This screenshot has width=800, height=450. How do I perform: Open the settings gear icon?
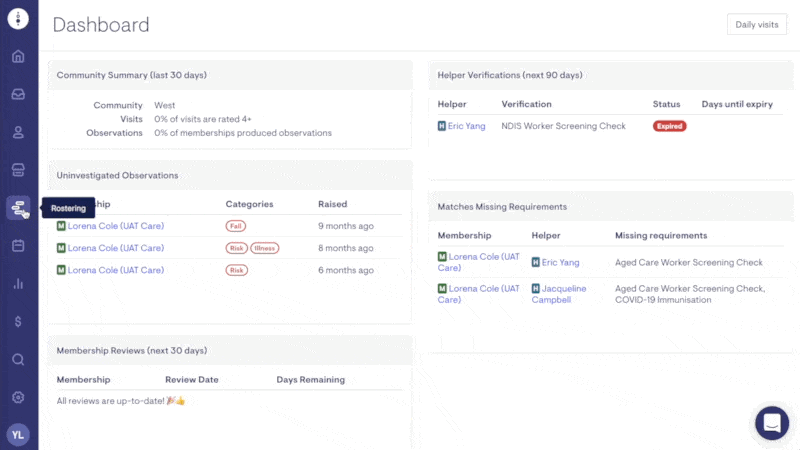click(x=18, y=397)
